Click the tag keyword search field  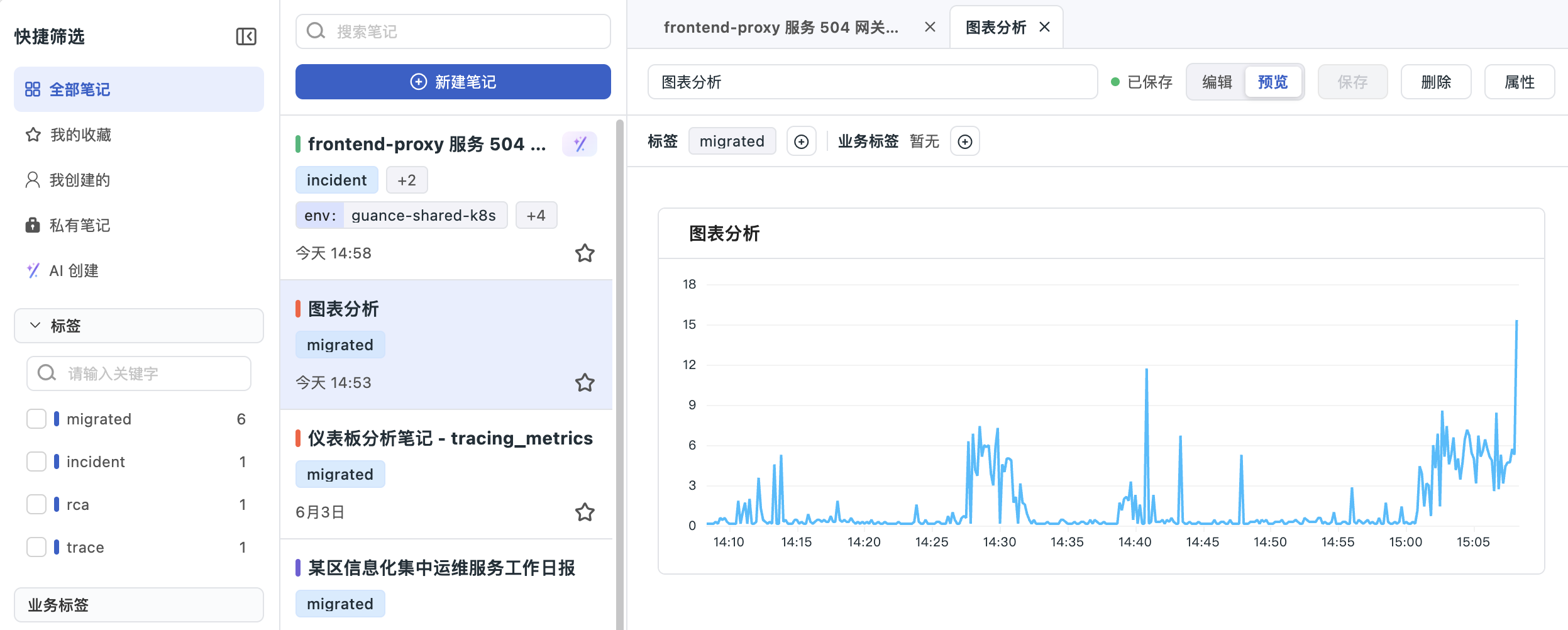click(x=139, y=373)
